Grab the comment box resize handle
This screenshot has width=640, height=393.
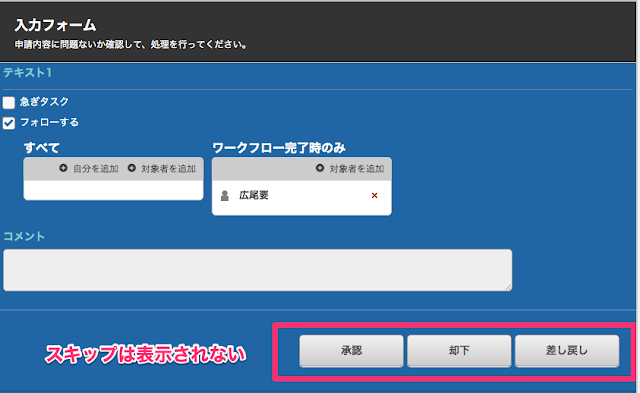(x=508, y=287)
